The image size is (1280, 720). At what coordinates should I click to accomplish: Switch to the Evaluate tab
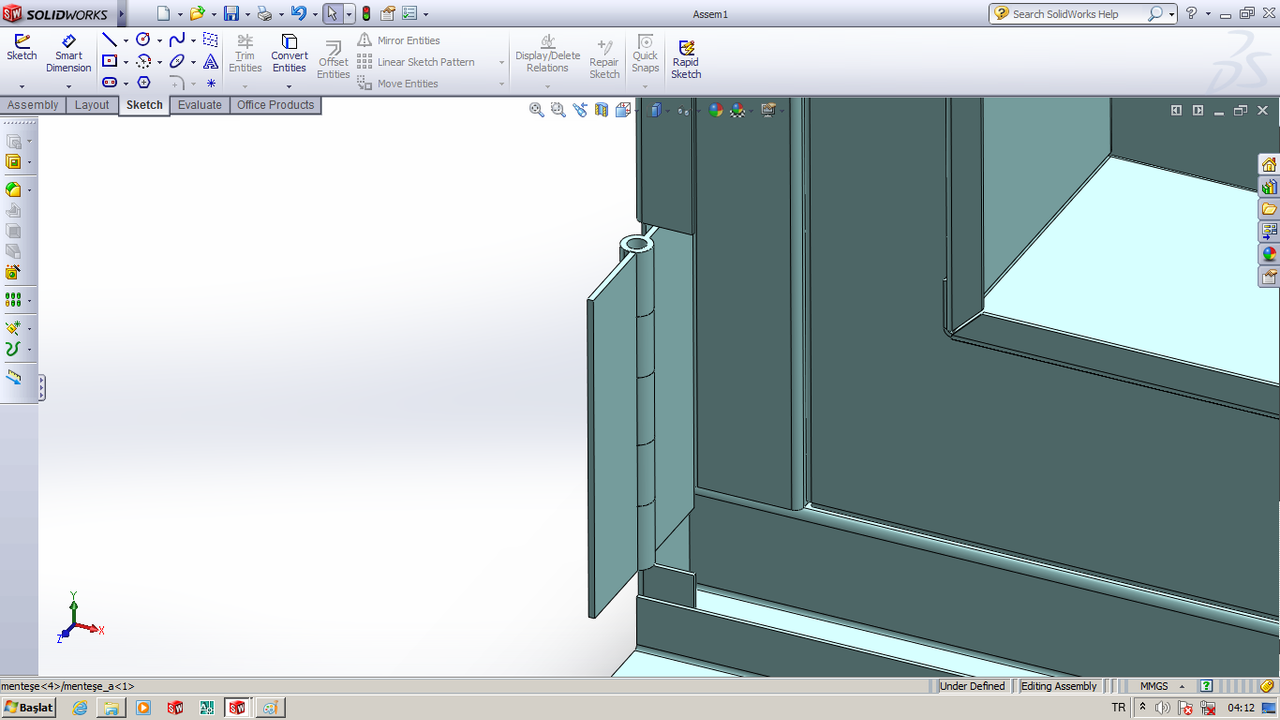200,105
